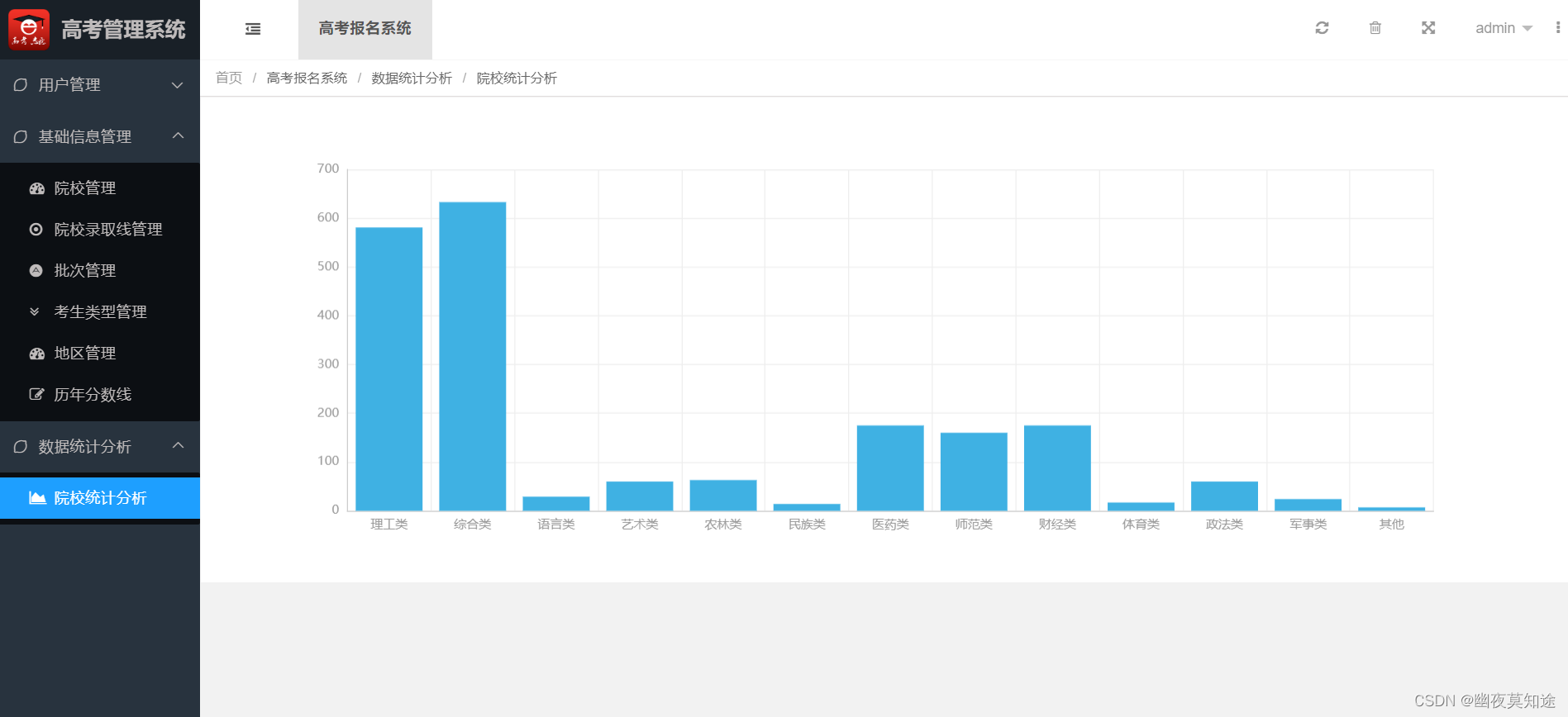The width and height of the screenshot is (1568, 717).
Task: Click the 语言类 bar in the chart
Action: pyautogui.click(x=556, y=504)
